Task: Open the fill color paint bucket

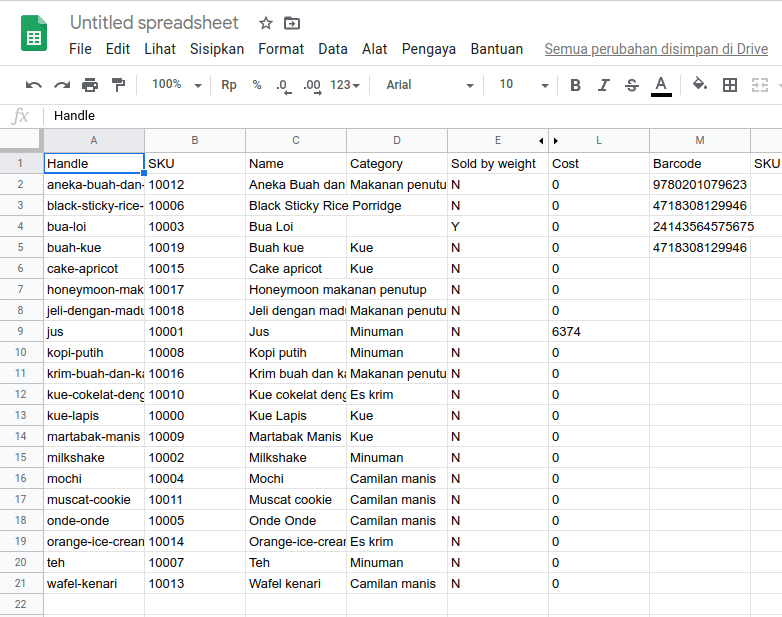Action: click(x=700, y=85)
